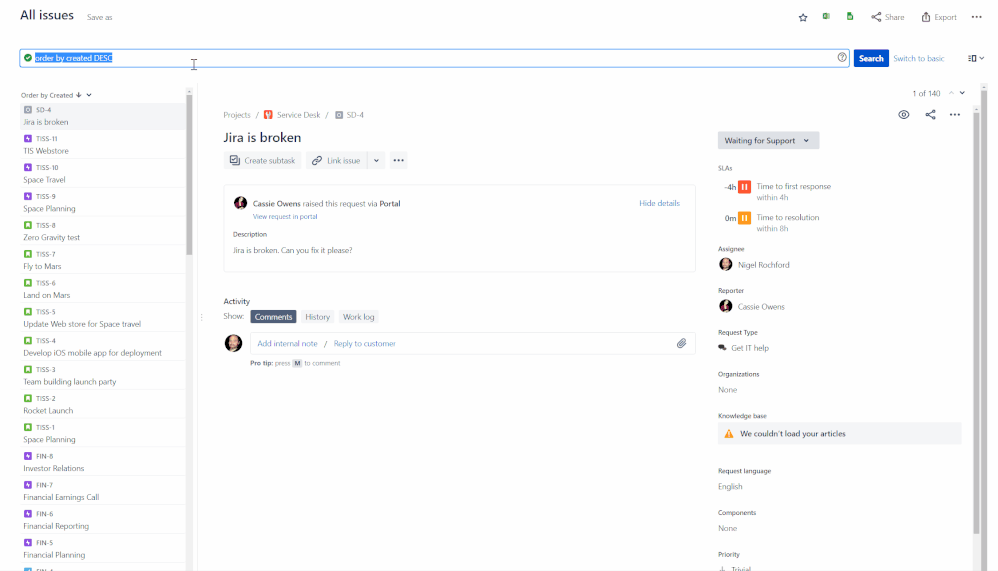Viewport: 998px width, 571px height.
Task: Click the TISS-9 epic type icon
Action: pos(27,196)
